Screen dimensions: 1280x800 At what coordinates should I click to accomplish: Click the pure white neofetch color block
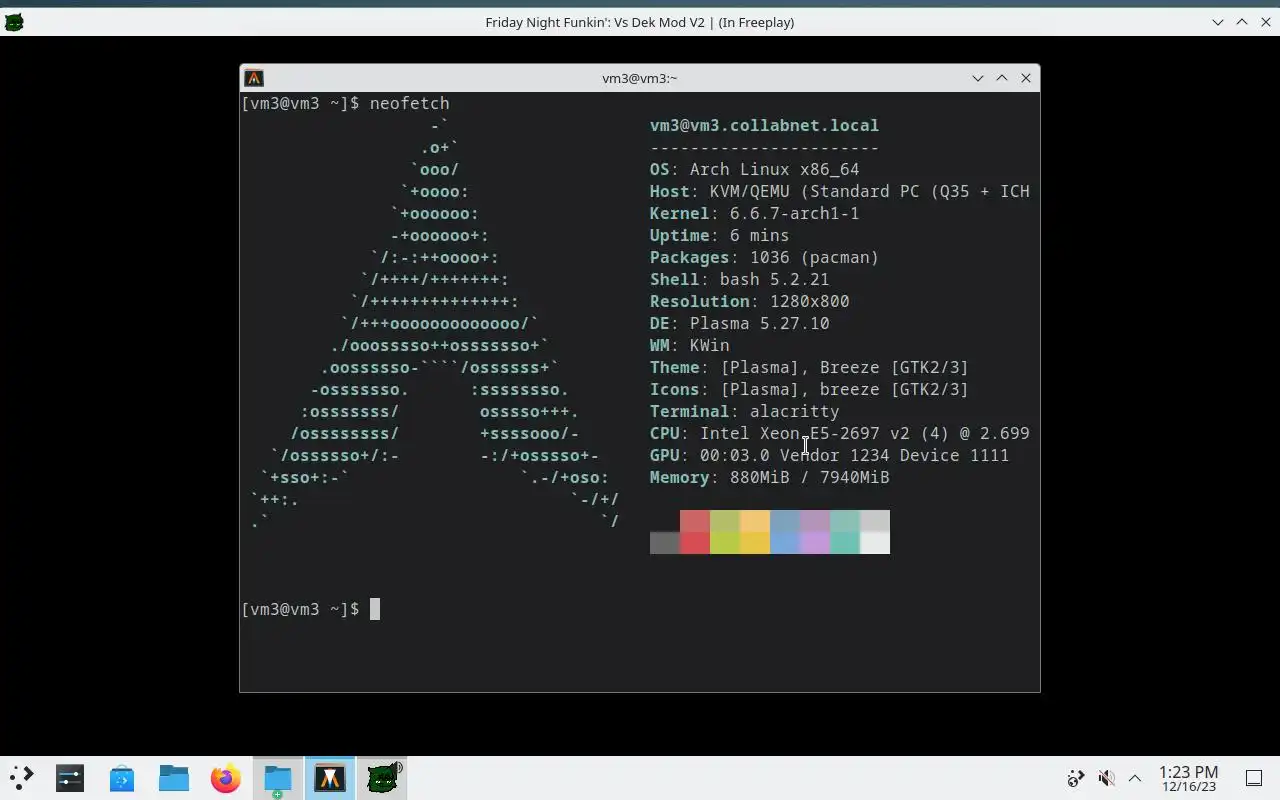[x=875, y=543]
